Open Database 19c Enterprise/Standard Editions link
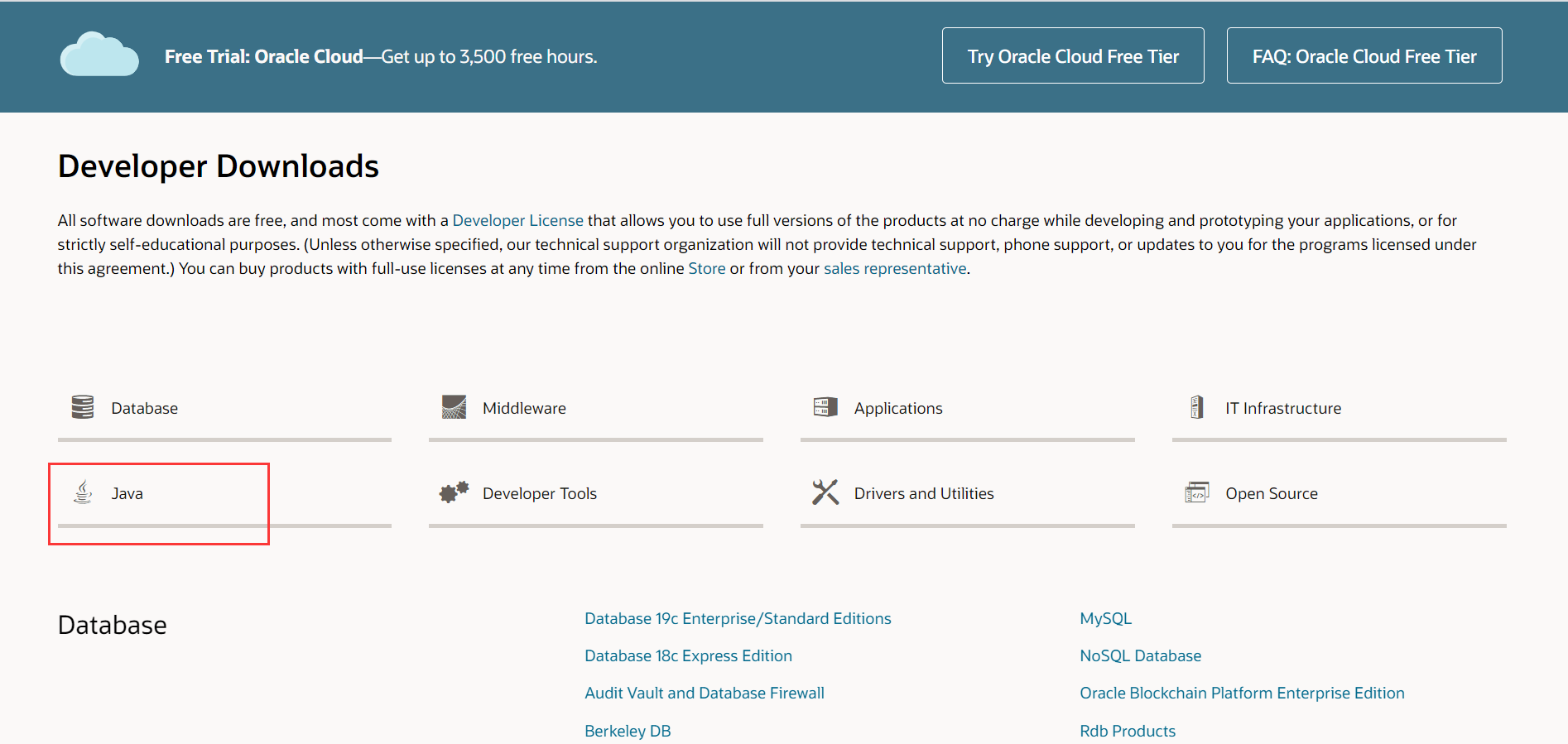The height and width of the screenshot is (744, 1568). [738, 618]
